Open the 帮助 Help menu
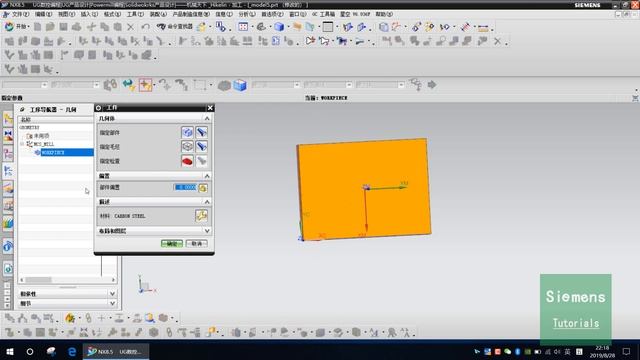Screen dimensions: 640x360 click(384, 14)
